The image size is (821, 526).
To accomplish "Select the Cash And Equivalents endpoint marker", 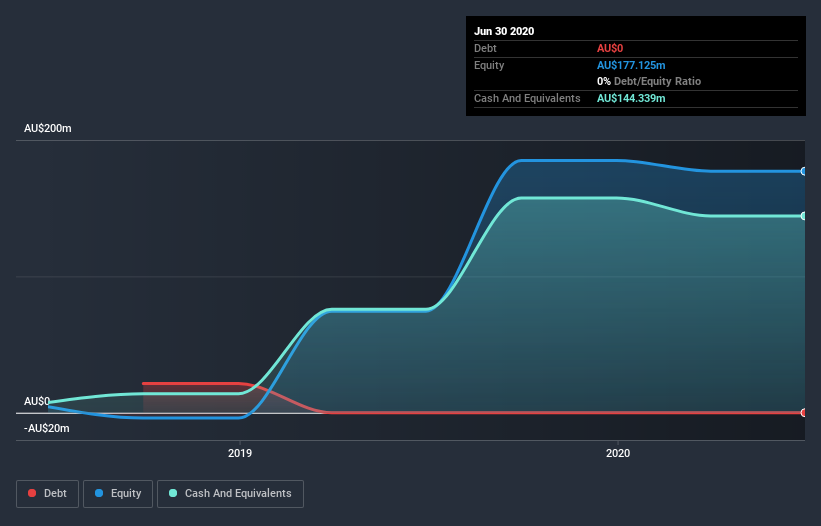I will (804, 216).
